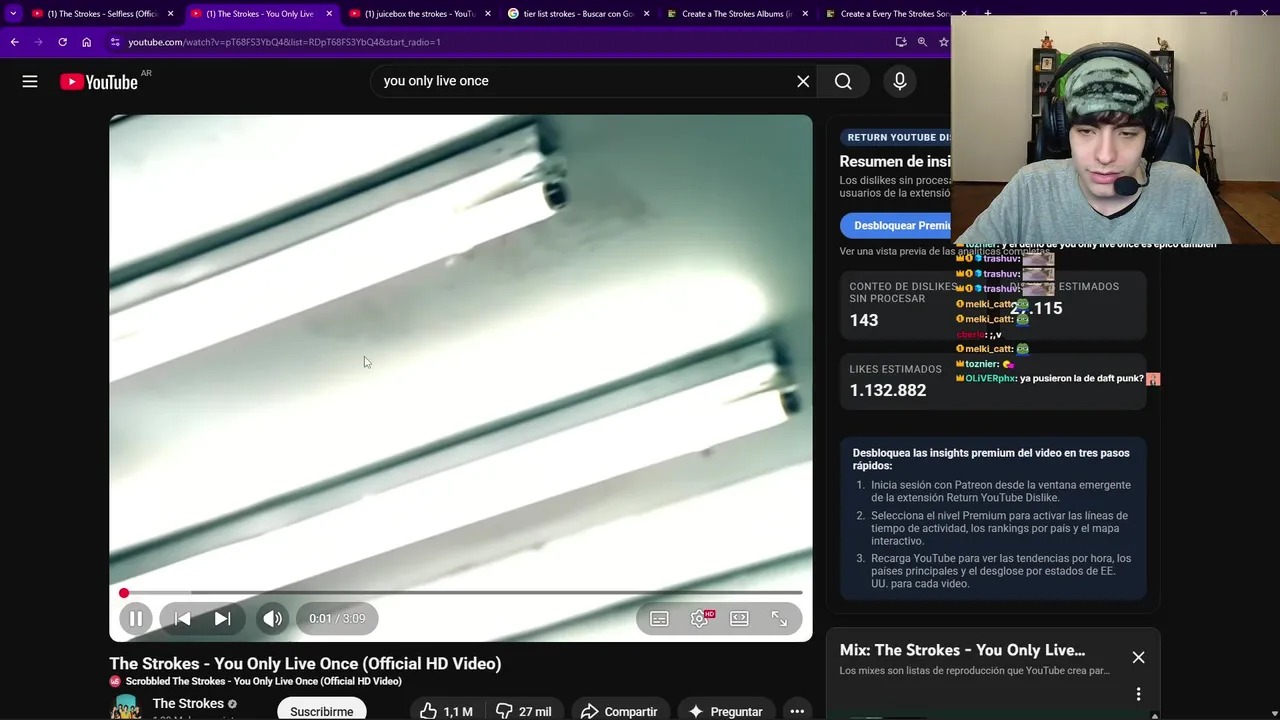
Task: Click the install app icon in address bar
Action: coord(901,42)
